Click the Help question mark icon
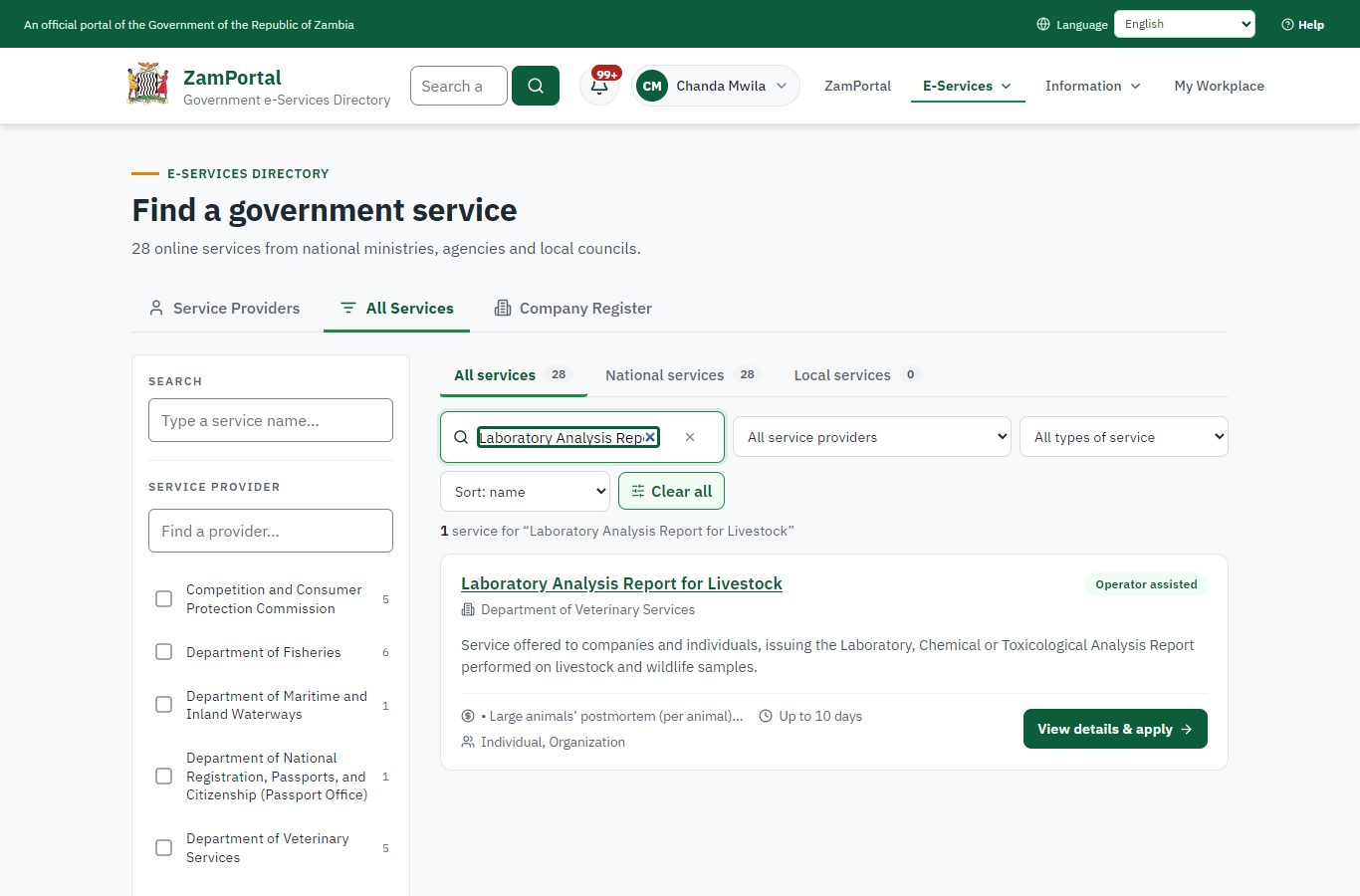 coord(1287,25)
